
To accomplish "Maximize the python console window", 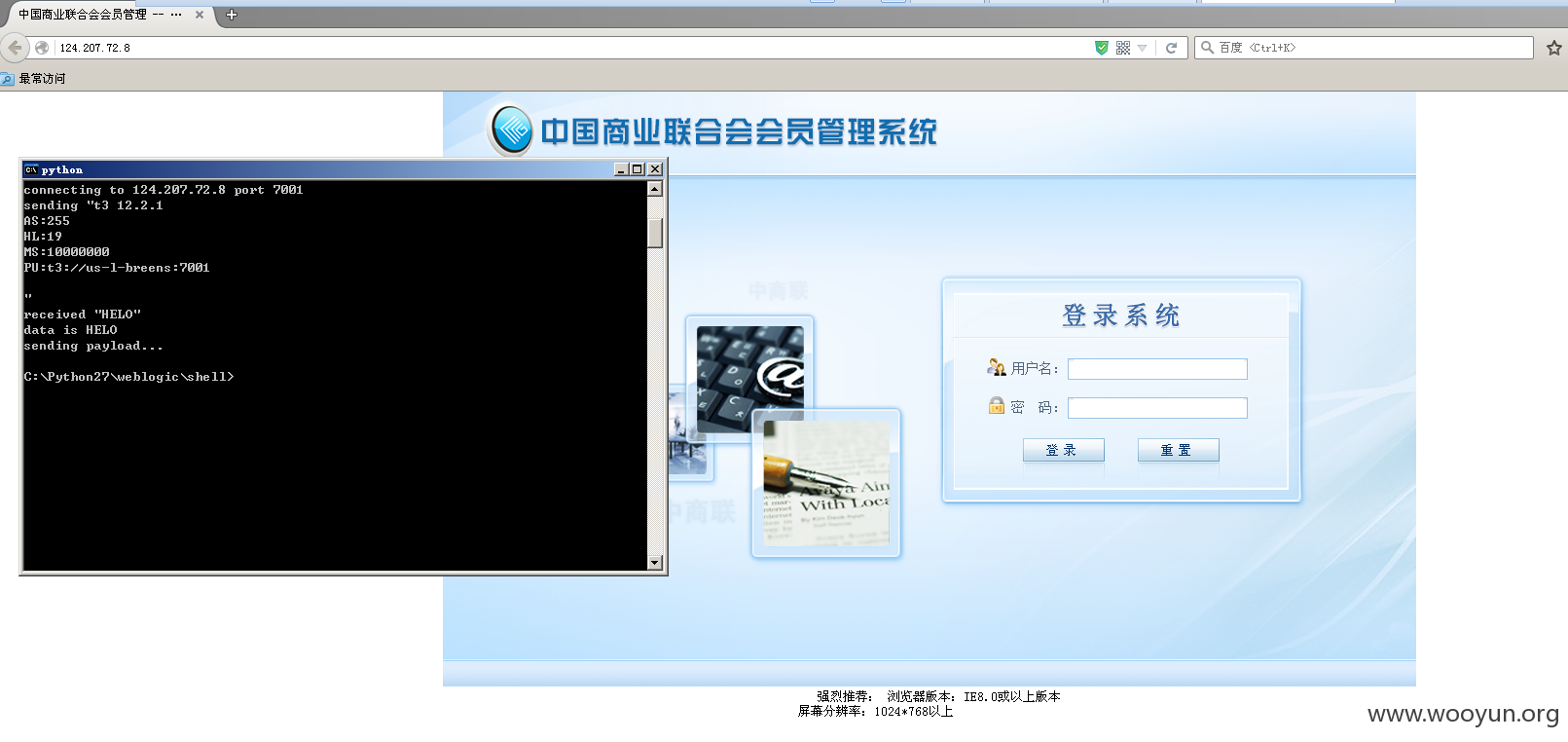I will 638,169.
